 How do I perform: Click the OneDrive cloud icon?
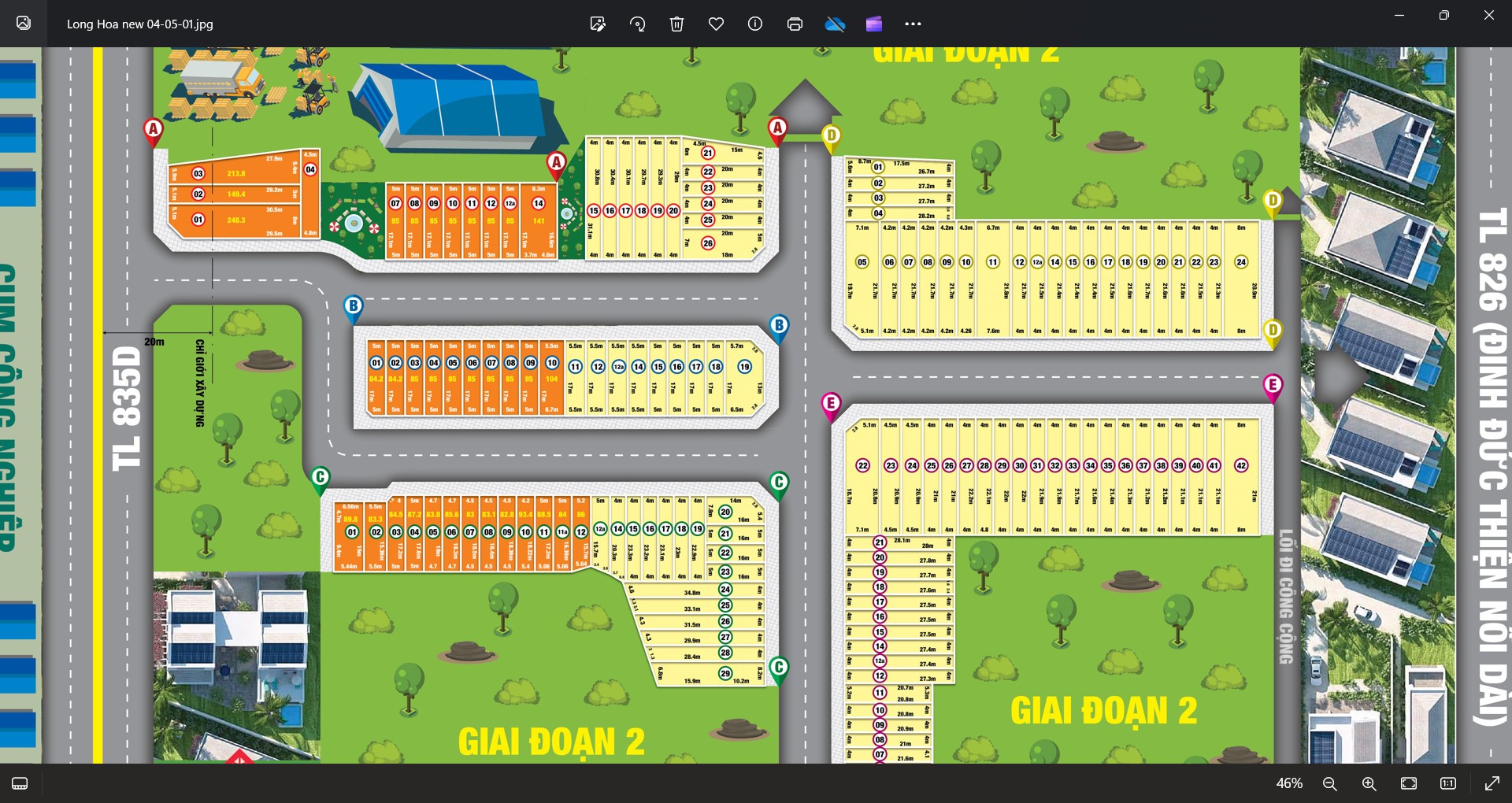pos(835,24)
